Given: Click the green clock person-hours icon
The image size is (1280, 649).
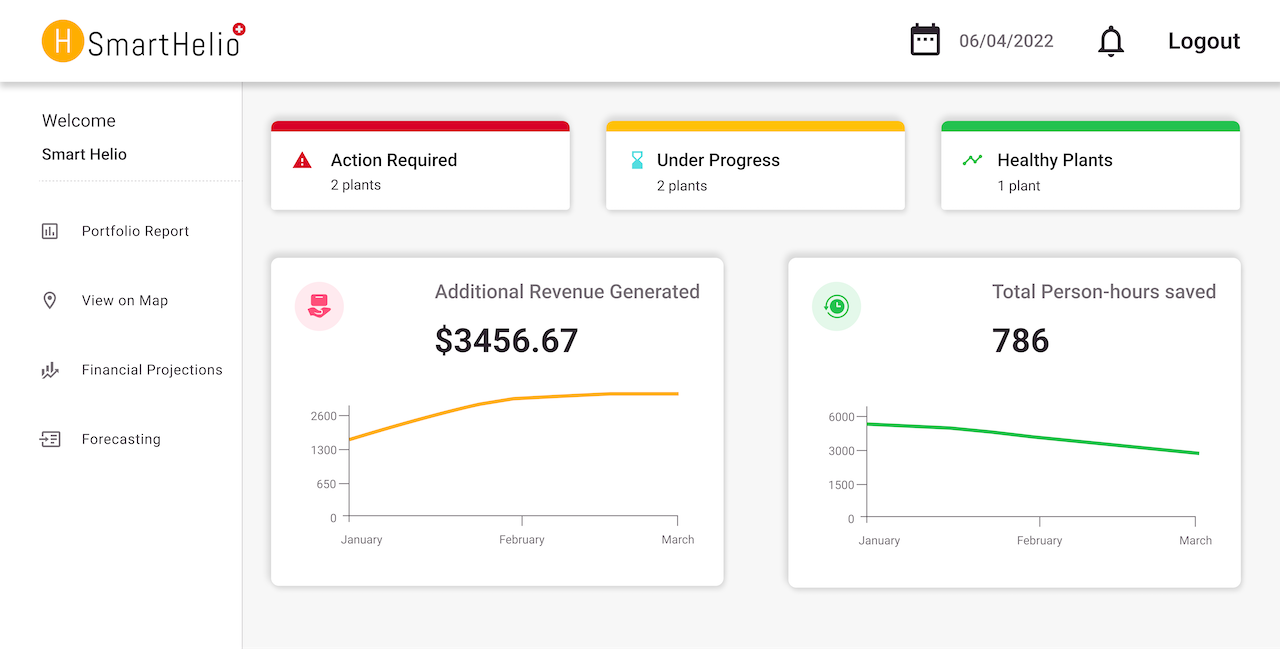Looking at the screenshot, I should [836, 306].
